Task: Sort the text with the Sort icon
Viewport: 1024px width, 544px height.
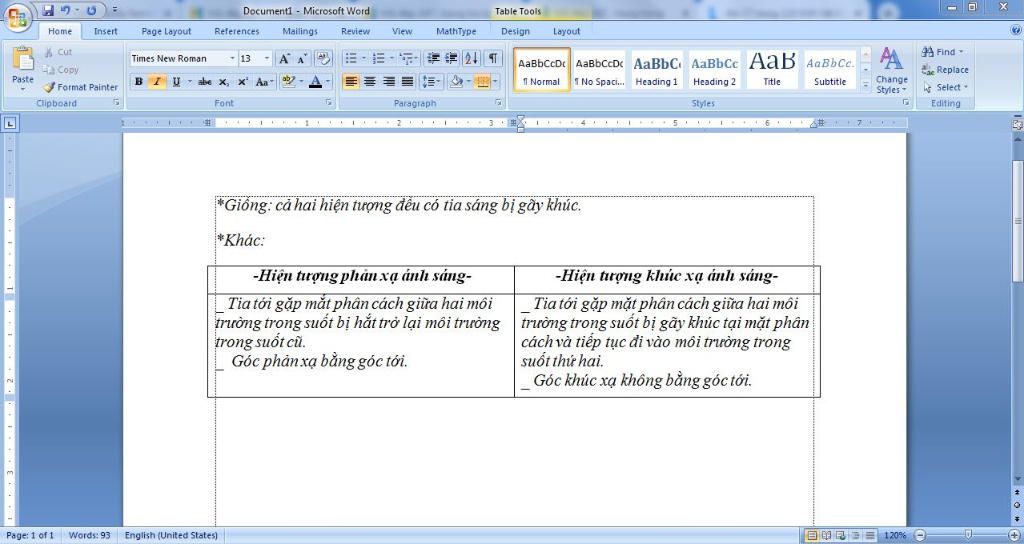Action: pos(471,59)
